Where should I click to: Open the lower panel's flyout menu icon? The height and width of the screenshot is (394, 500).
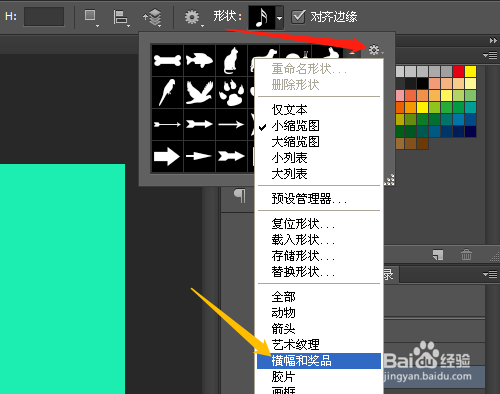(490, 274)
